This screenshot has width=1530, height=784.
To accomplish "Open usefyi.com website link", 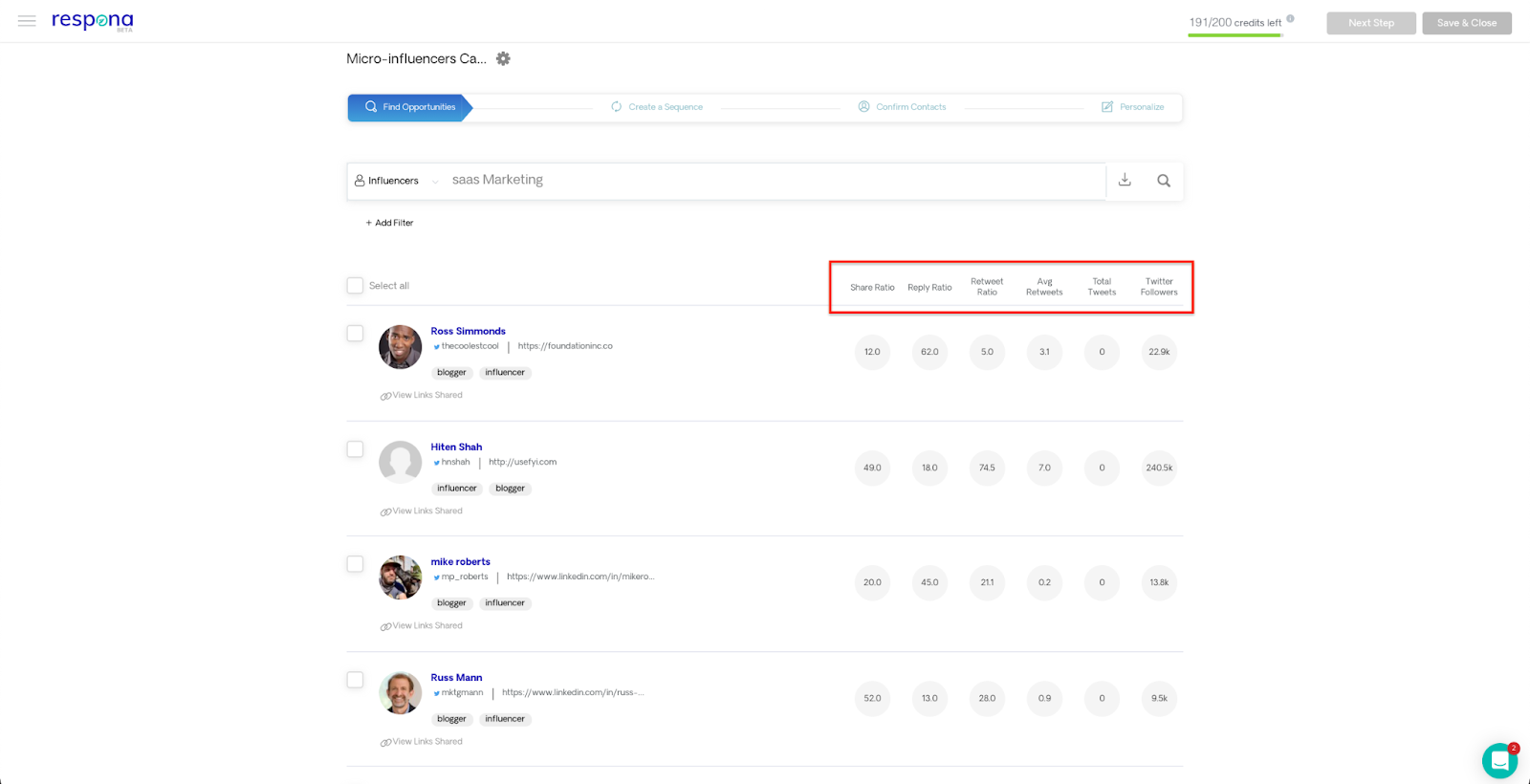I will pos(522,462).
